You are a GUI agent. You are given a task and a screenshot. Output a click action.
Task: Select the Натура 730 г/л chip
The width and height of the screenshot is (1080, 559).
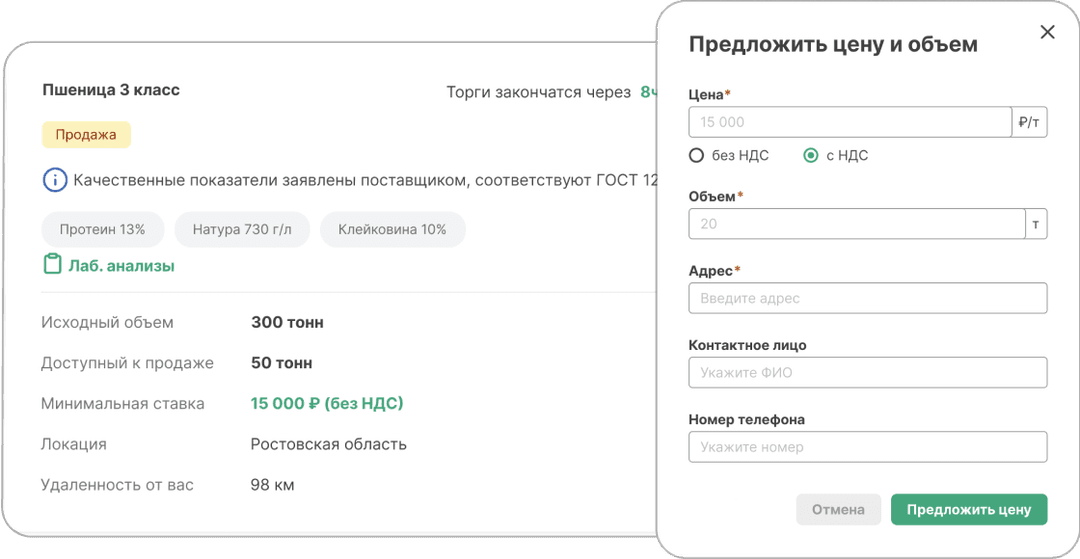tap(242, 230)
